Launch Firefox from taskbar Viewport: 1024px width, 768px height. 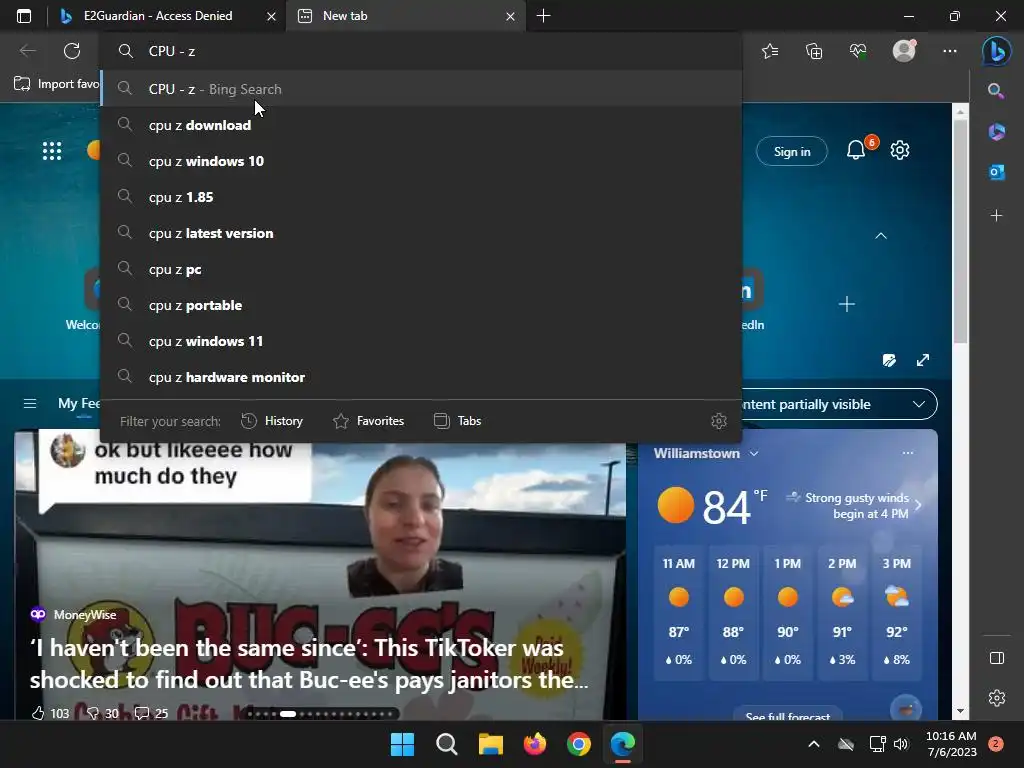point(534,744)
